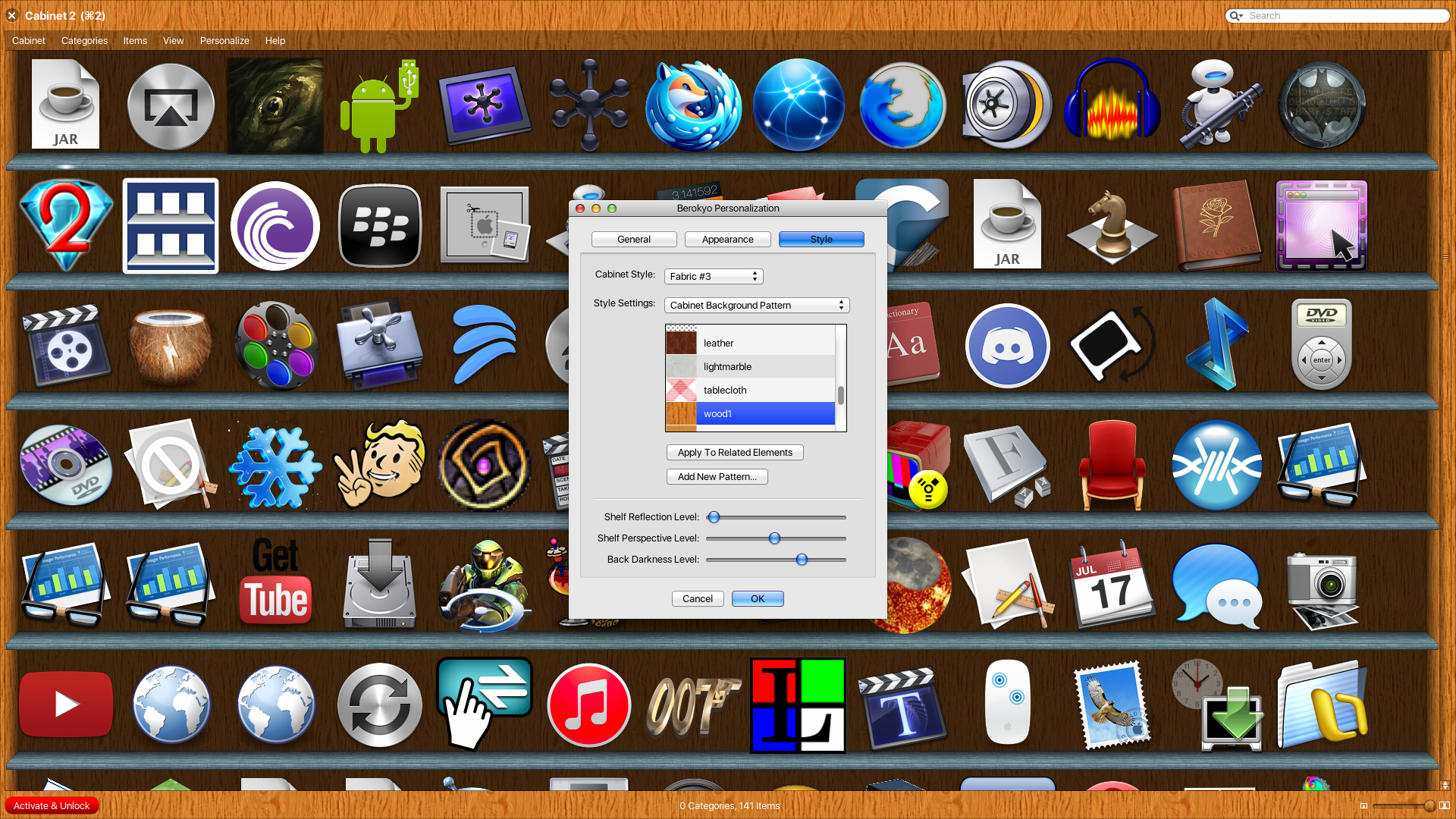The image size is (1456, 819).
Task: Open the blue snowflake app icon
Action: pyautogui.click(x=275, y=466)
